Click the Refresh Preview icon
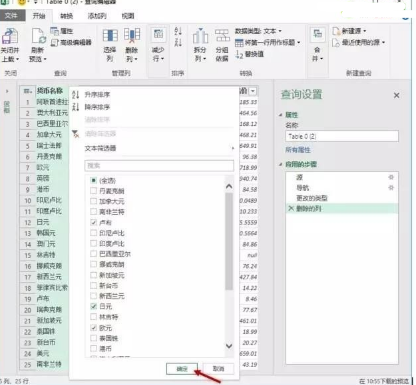Viewport: 416px width, 385px height. 38,36
